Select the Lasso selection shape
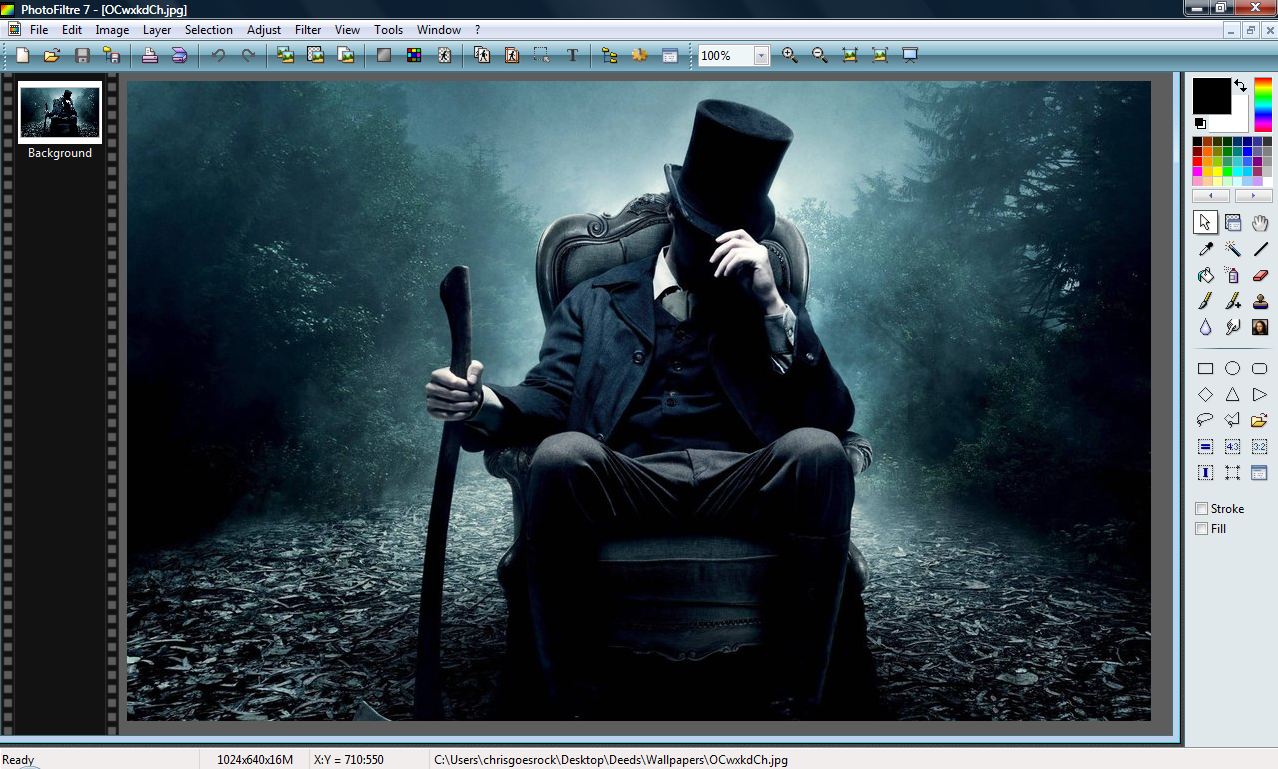Image resolution: width=1278 pixels, height=769 pixels. pos(1206,420)
